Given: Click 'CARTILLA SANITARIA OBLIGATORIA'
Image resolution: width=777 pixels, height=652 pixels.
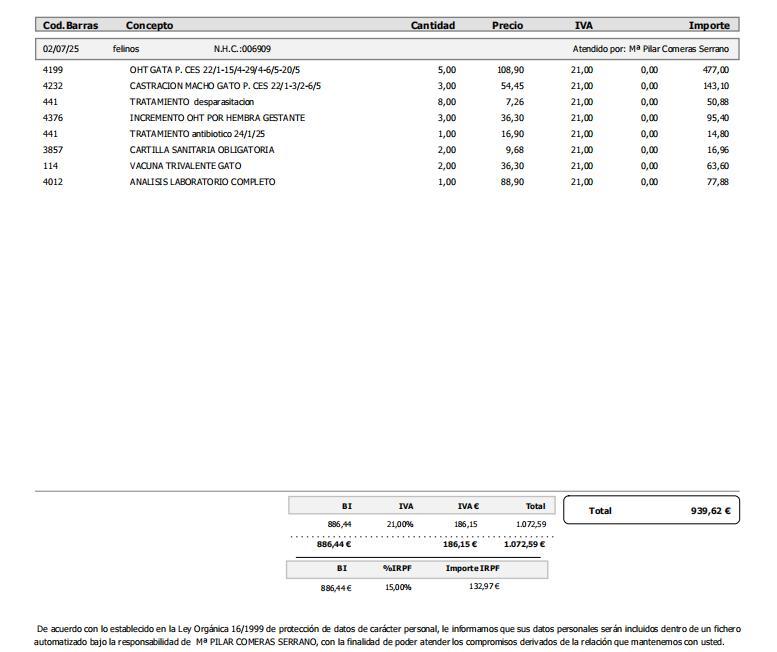Looking at the screenshot, I should (202, 150).
